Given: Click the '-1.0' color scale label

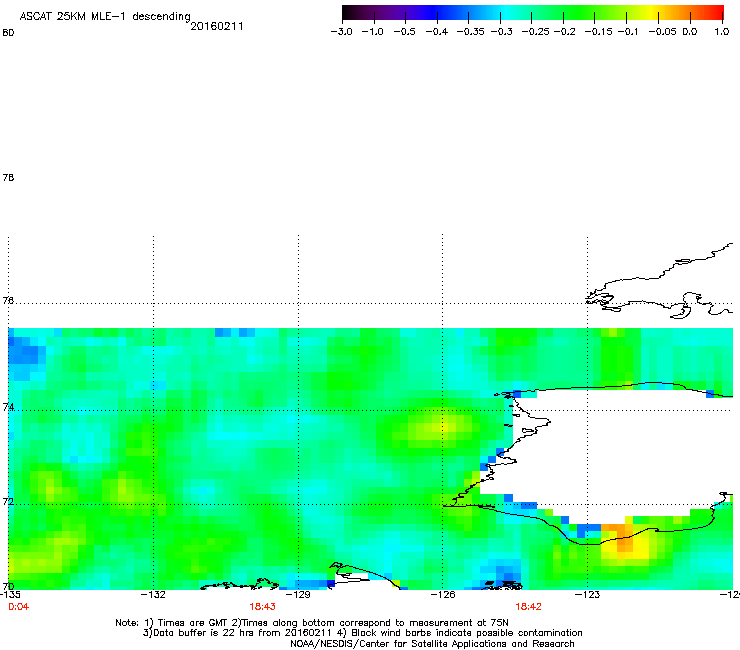Looking at the screenshot, I should (x=372, y=32).
